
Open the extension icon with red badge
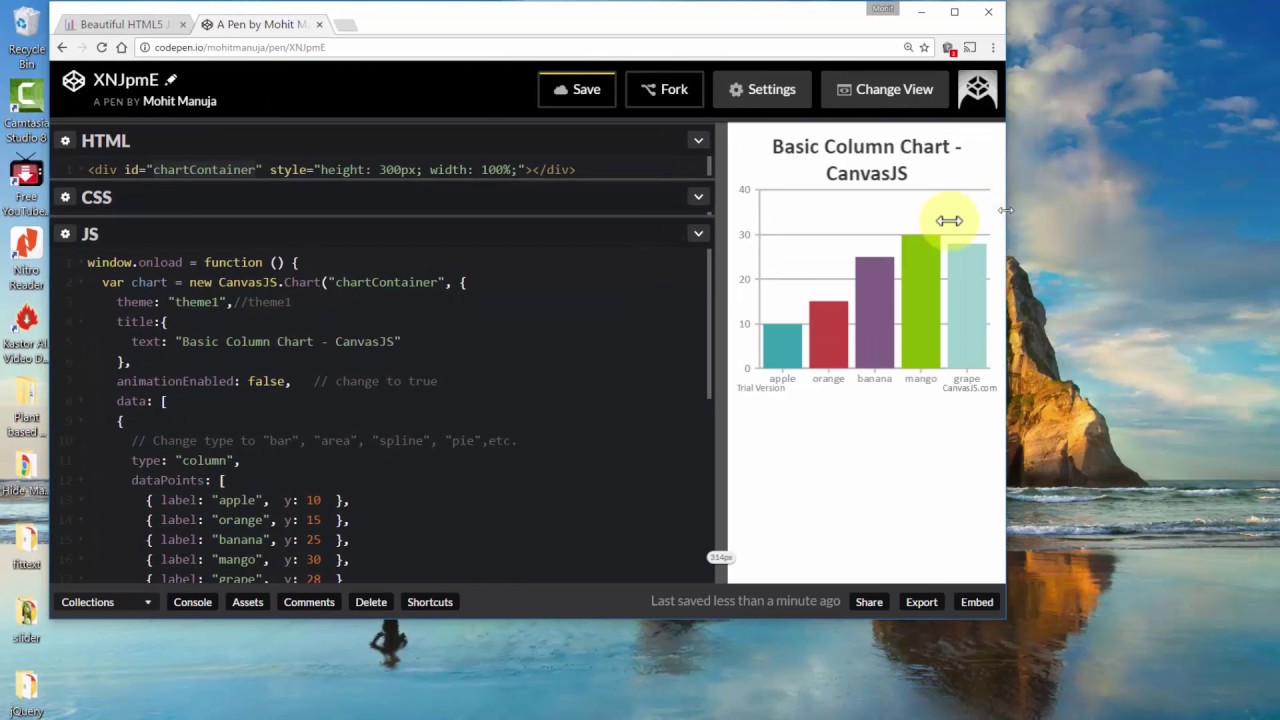[949, 47]
